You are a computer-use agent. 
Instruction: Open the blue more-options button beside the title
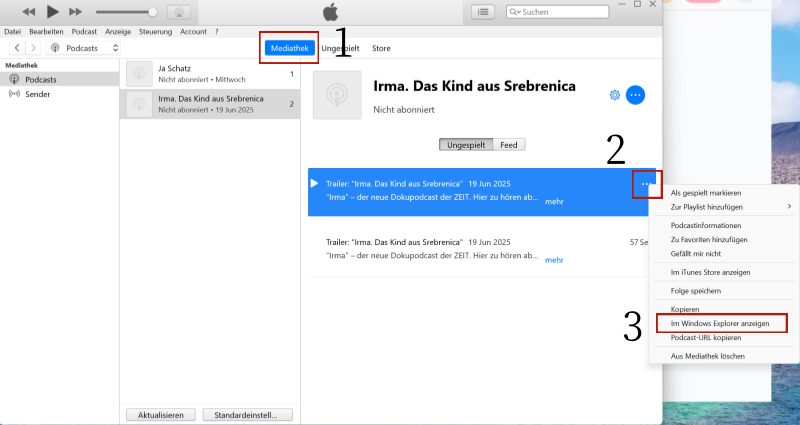click(x=635, y=95)
